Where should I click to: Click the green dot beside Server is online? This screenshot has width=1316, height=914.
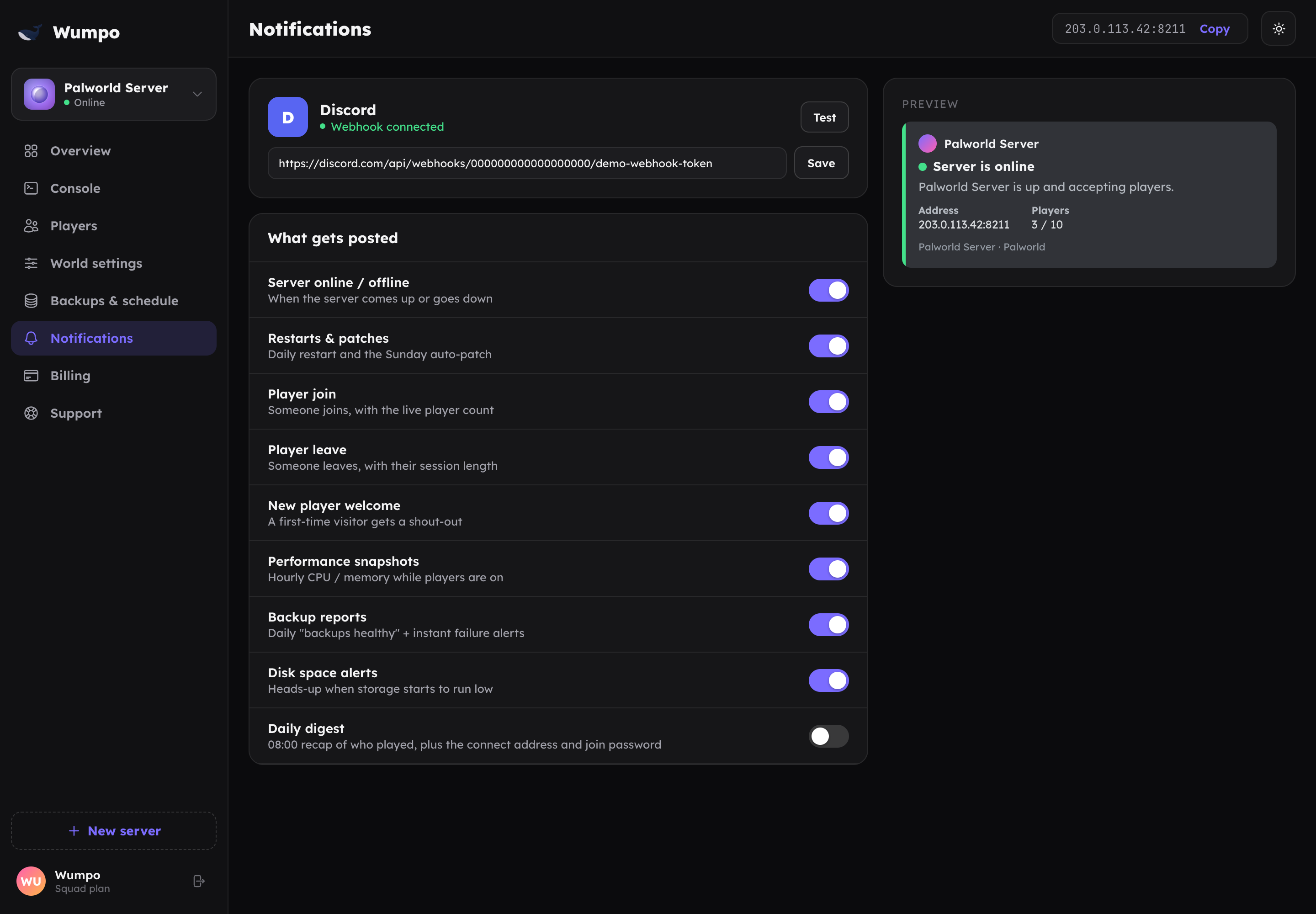922,167
